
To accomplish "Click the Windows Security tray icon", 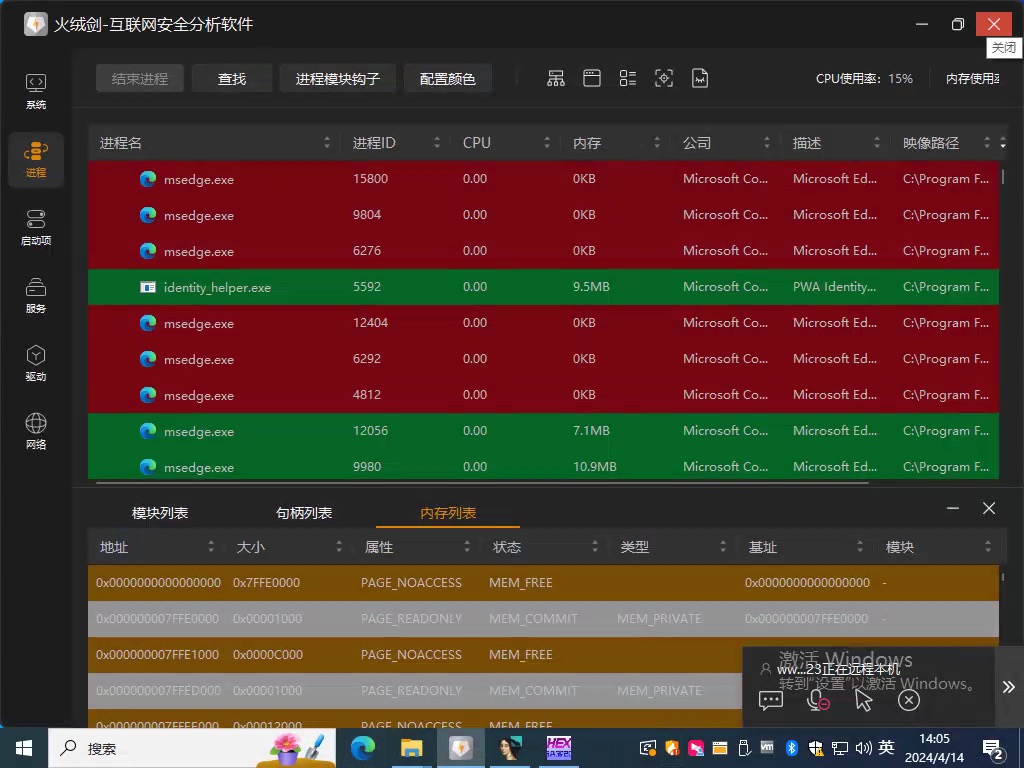I will point(816,748).
